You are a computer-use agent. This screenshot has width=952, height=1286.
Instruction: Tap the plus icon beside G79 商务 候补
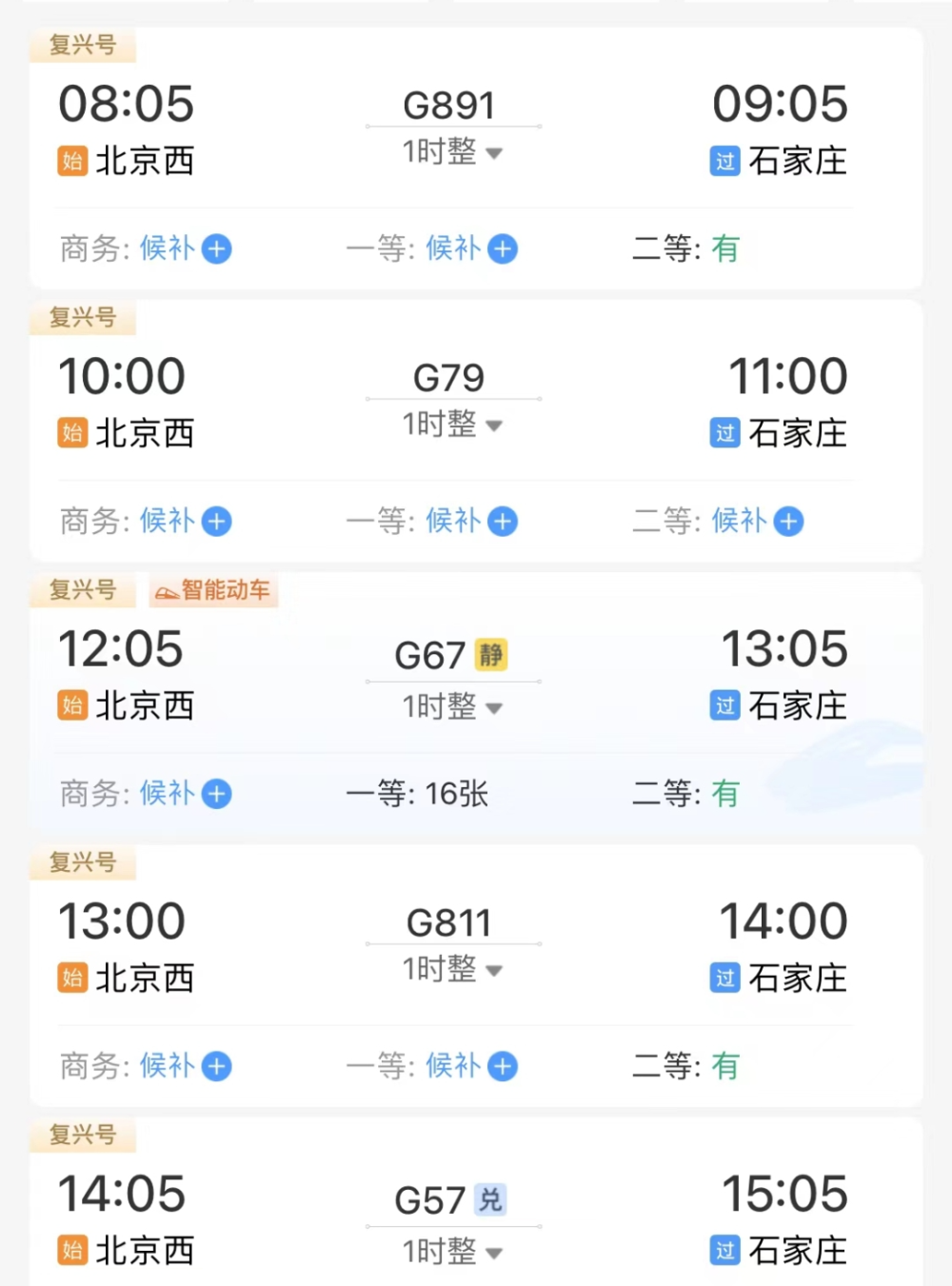(x=217, y=522)
